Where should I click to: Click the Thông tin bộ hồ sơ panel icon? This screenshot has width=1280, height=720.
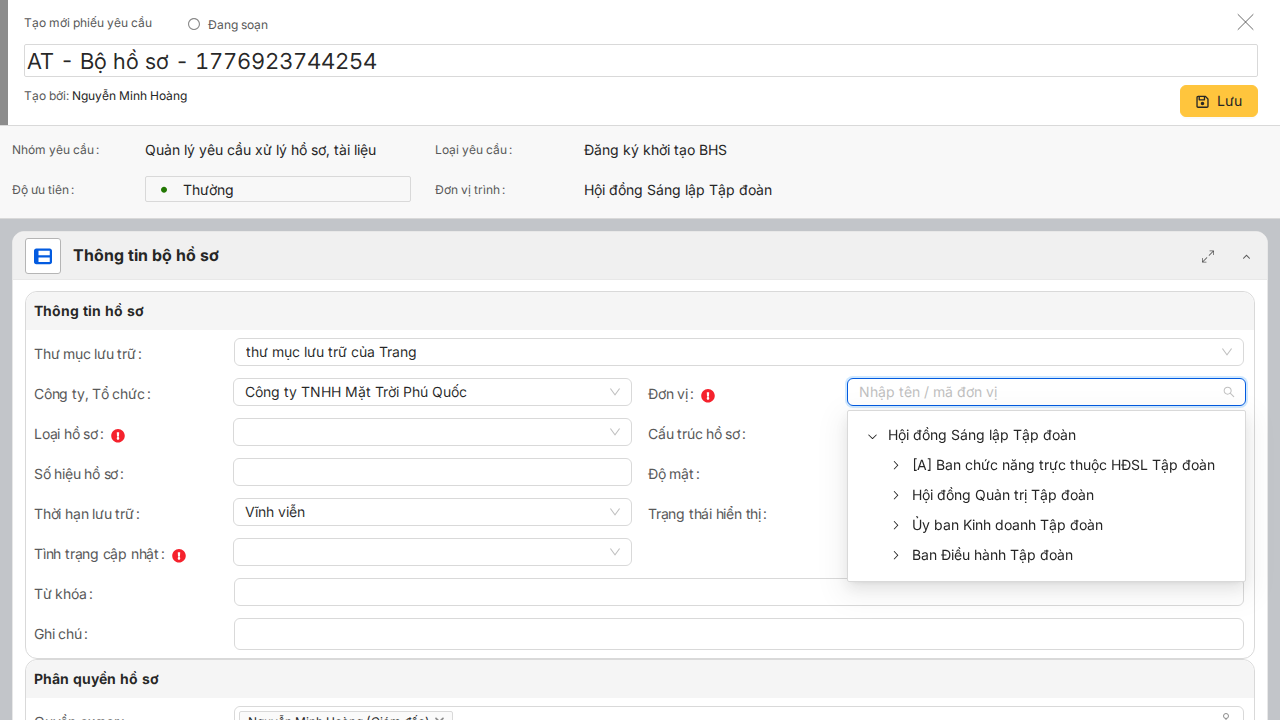click(x=43, y=256)
